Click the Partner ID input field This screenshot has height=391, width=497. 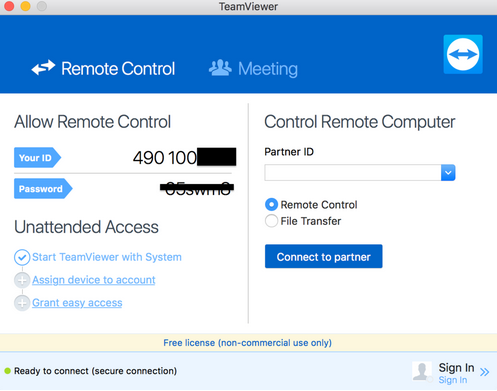click(353, 173)
